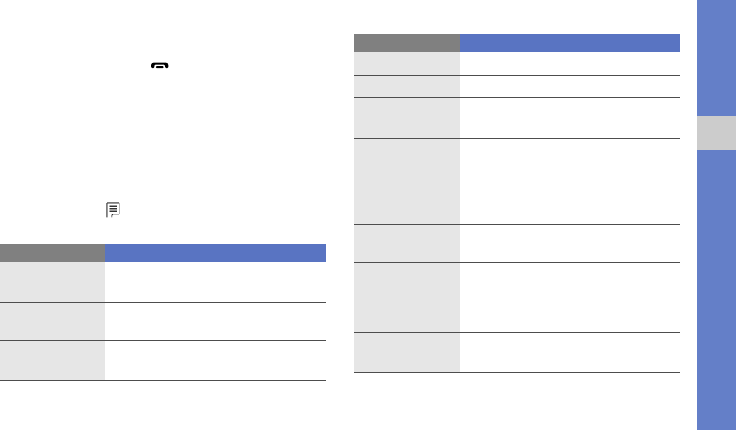The height and width of the screenshot is (430, 736).
Task: Click the blue header of the left table
Action: (216, 253)
